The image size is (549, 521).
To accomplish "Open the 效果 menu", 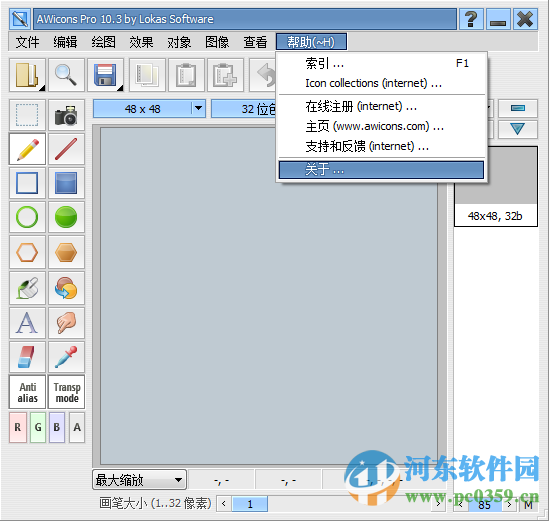I will click(x=141, y=42).
